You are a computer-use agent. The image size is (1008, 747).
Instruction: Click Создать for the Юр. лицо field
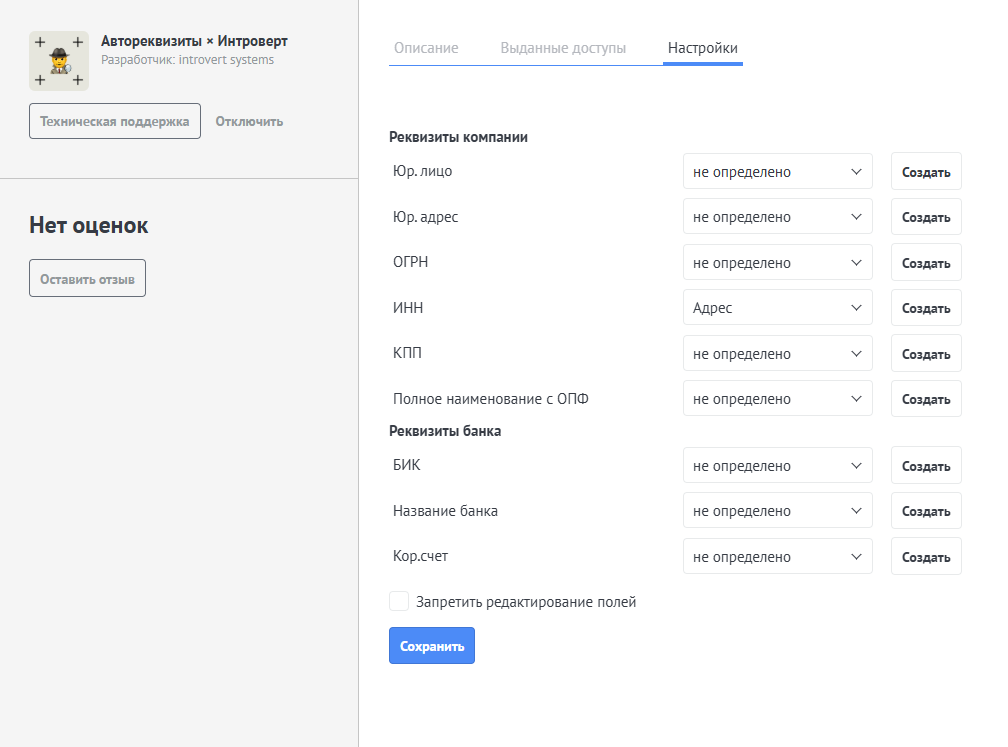click(x=926, y=172)
